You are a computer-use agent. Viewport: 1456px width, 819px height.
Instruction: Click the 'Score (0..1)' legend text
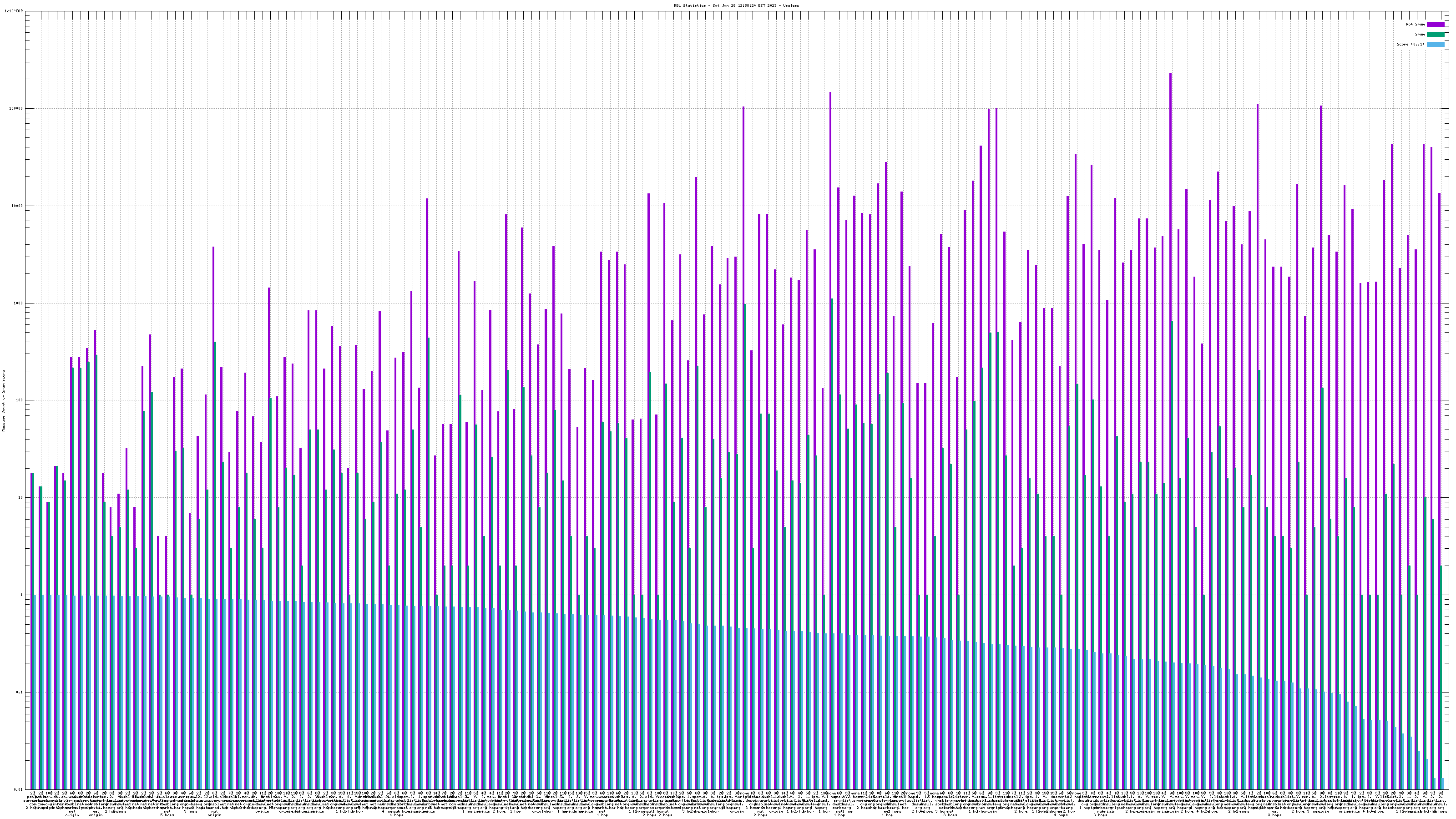[1411, 44]
